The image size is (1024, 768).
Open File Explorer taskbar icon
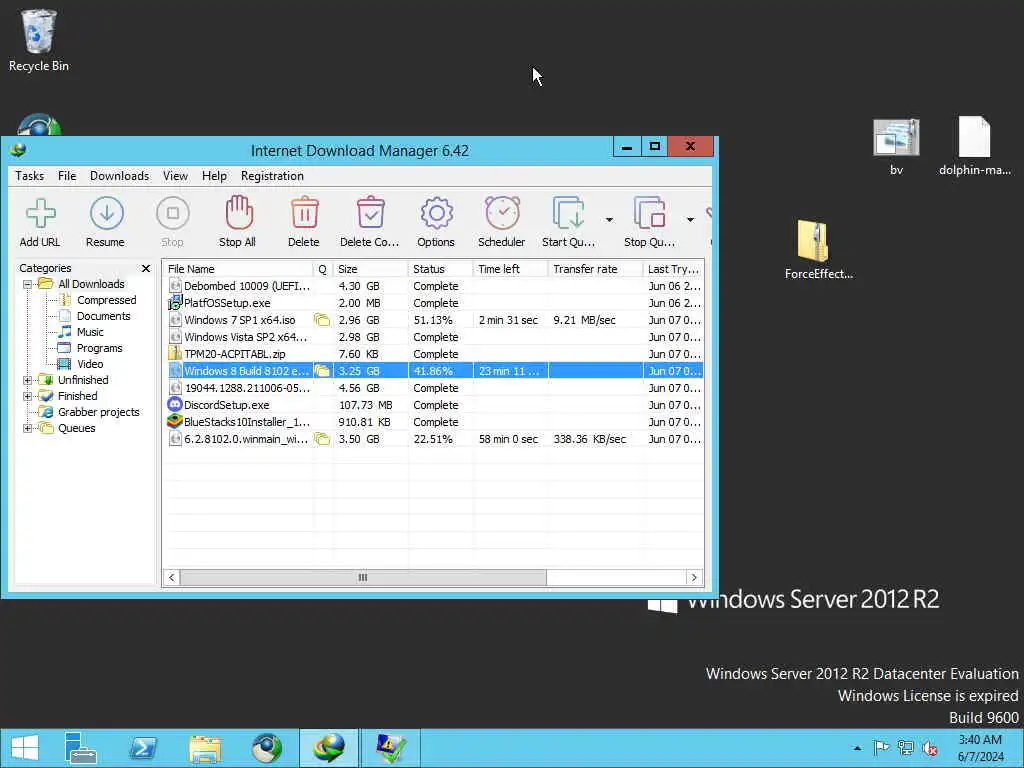pyautogui.click(x=204, y=748)
